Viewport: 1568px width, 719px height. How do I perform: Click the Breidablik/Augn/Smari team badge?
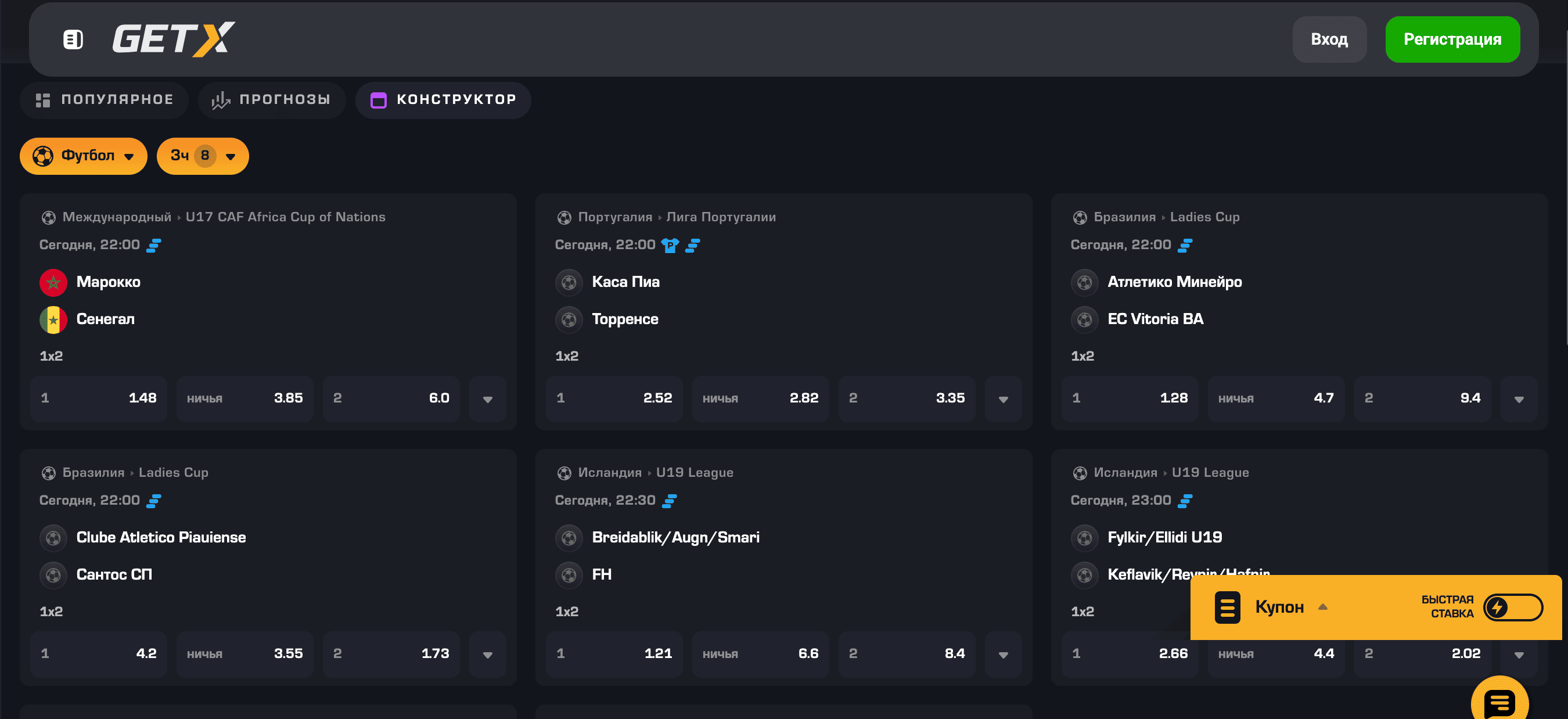click(569, 538)
